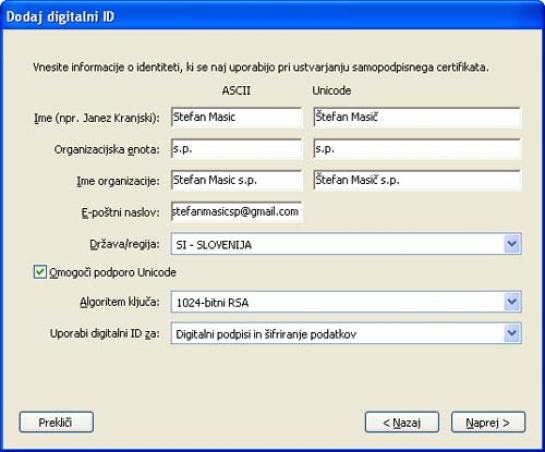Click the Omogoči podporo Unicode label

(113, 273)
